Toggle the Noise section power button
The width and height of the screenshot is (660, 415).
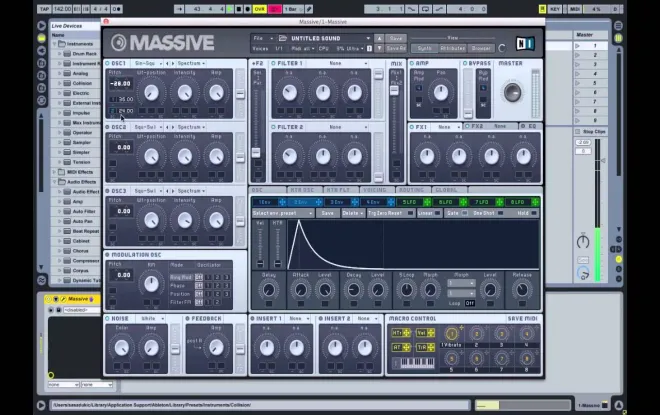(x=108, y=319)
